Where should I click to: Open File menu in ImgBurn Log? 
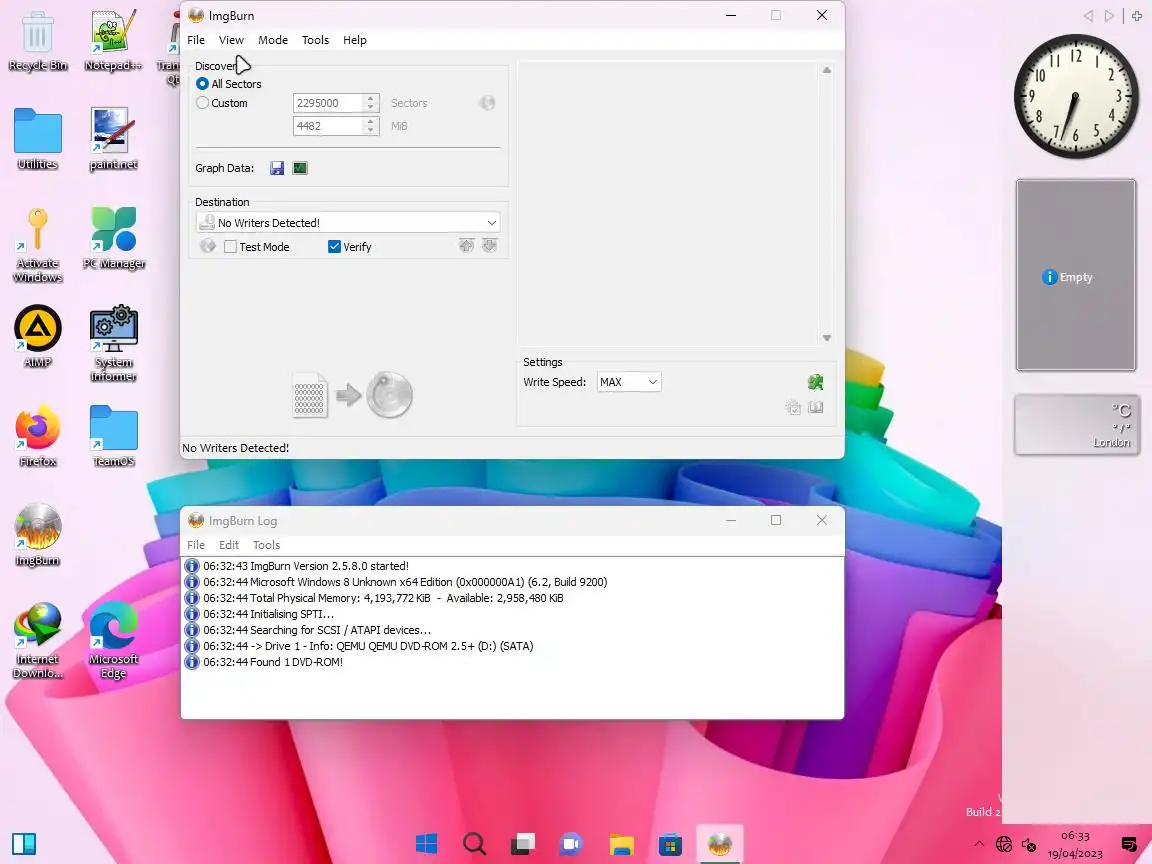pos(196,545)
